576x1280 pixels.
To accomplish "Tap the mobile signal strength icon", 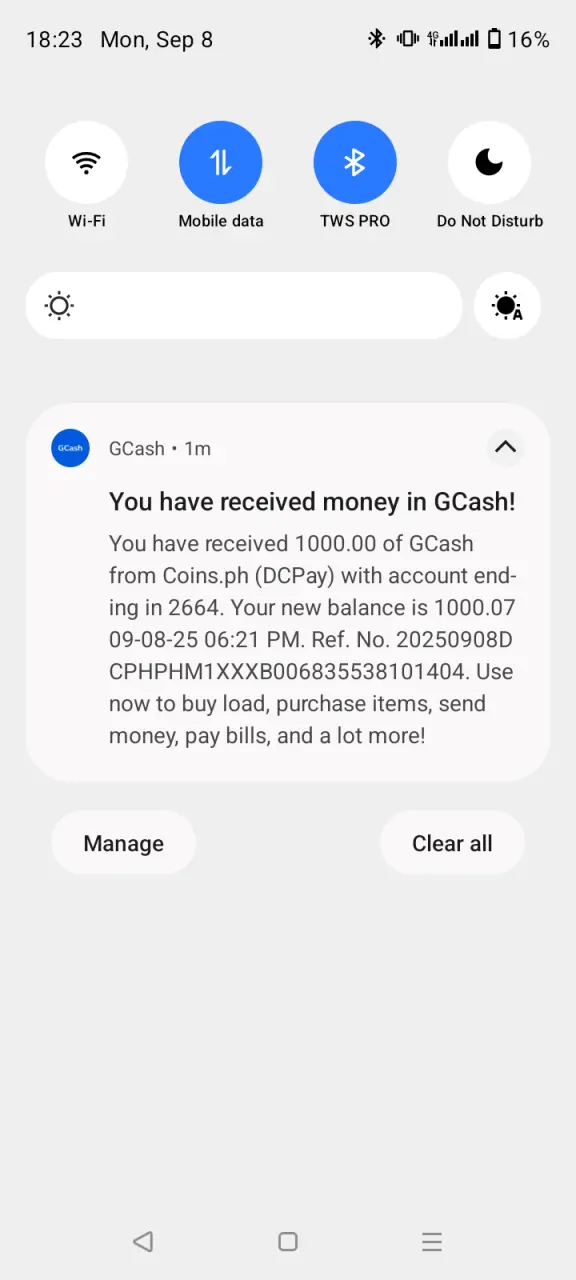I will point(452,39).
